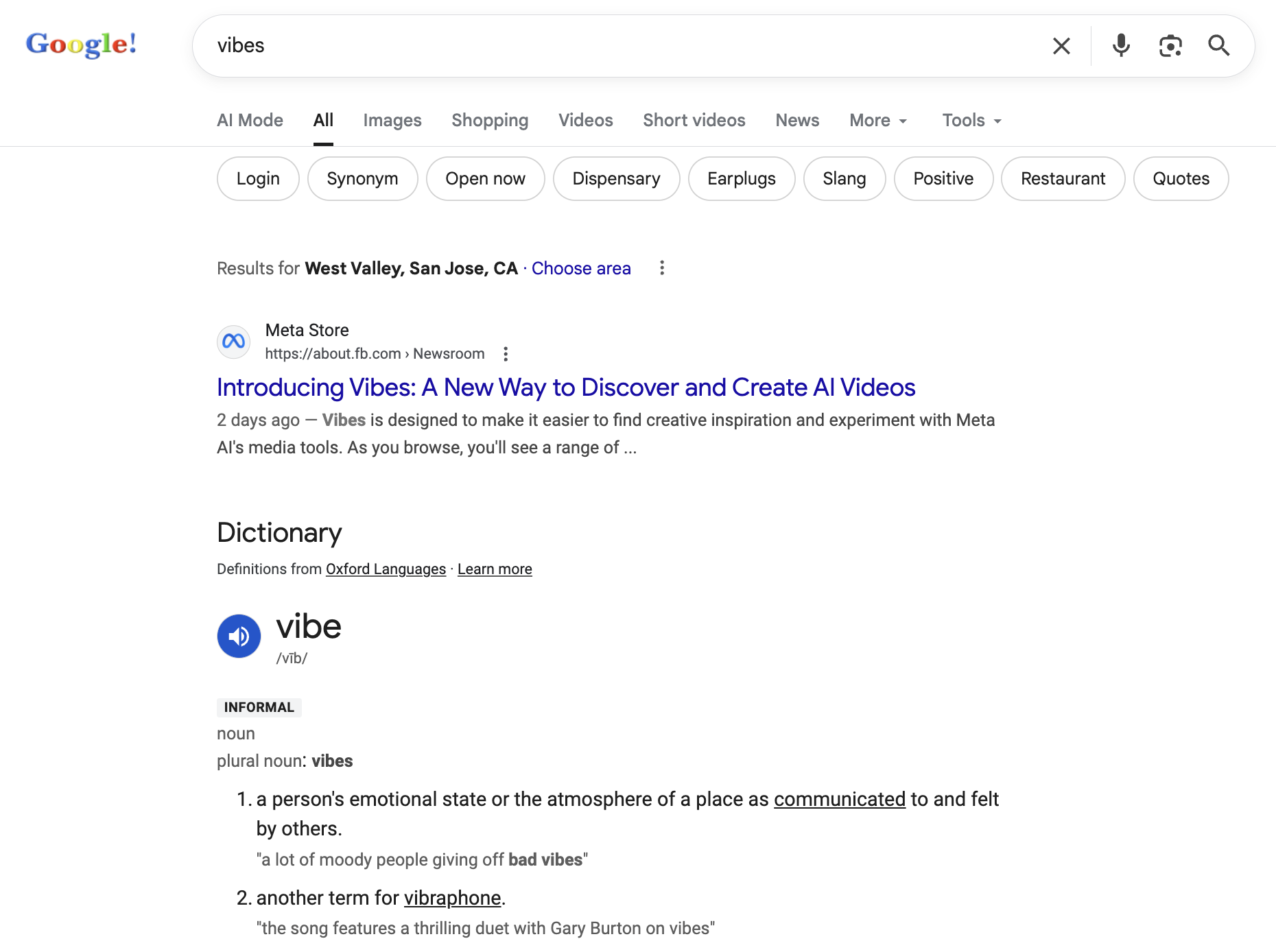Expand the Tools dropdown
This screenshot has width=1276, height=952.
click(971, 121)
